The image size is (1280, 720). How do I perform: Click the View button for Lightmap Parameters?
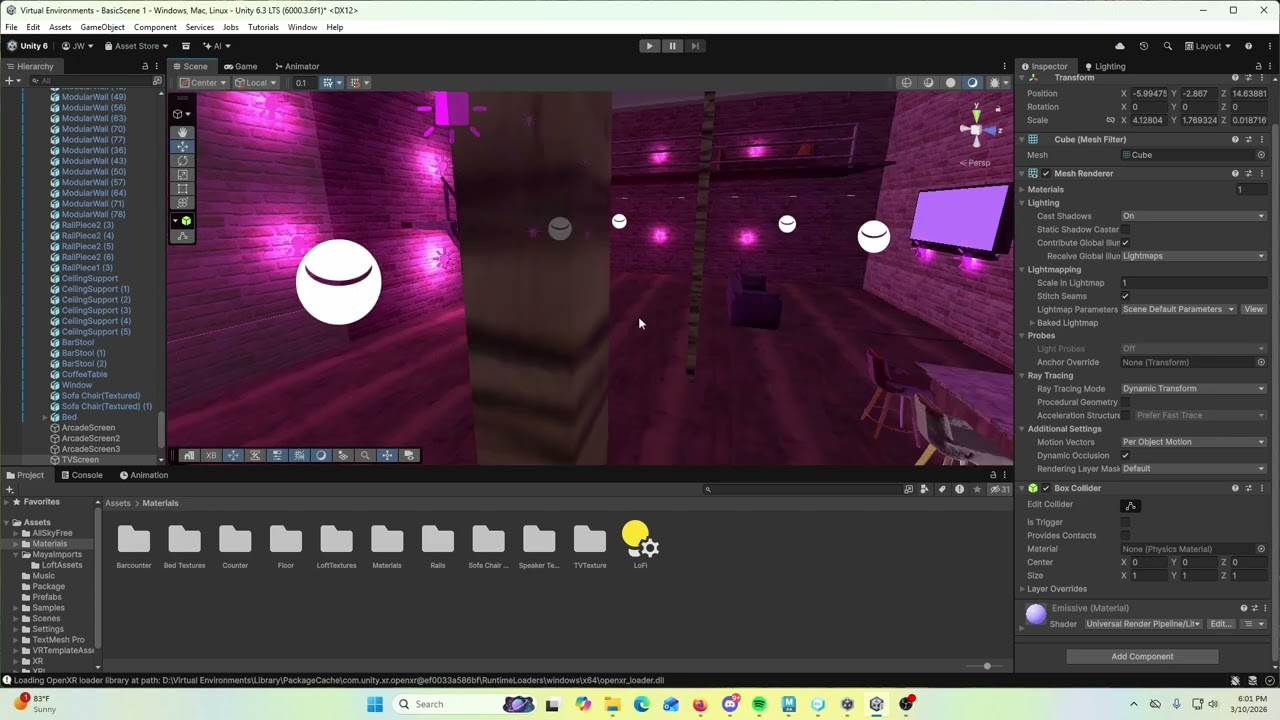tap(1253, 309)
